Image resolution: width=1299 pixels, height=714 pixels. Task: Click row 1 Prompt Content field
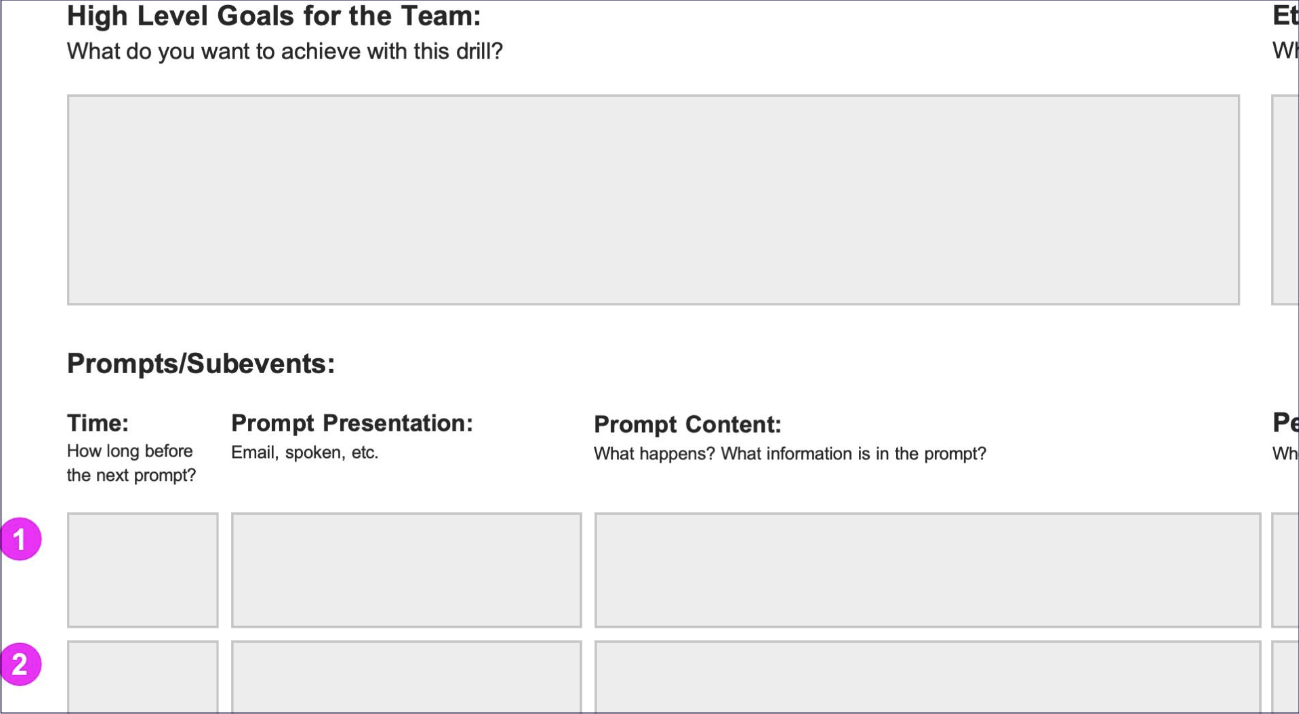[927, 570]
